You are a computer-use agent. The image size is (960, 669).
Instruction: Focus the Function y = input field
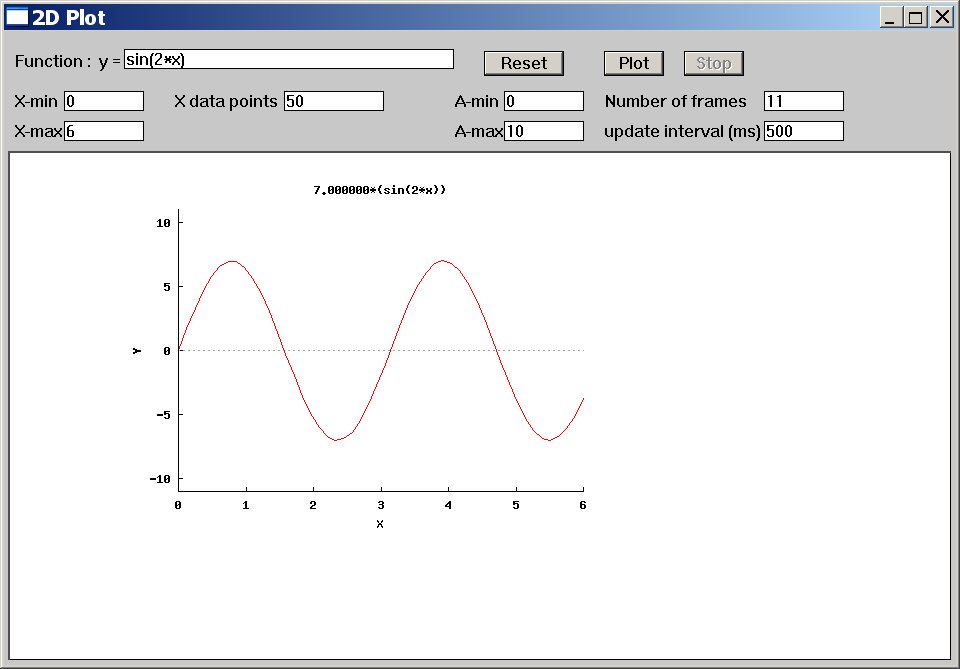click(x=288, y=60)
